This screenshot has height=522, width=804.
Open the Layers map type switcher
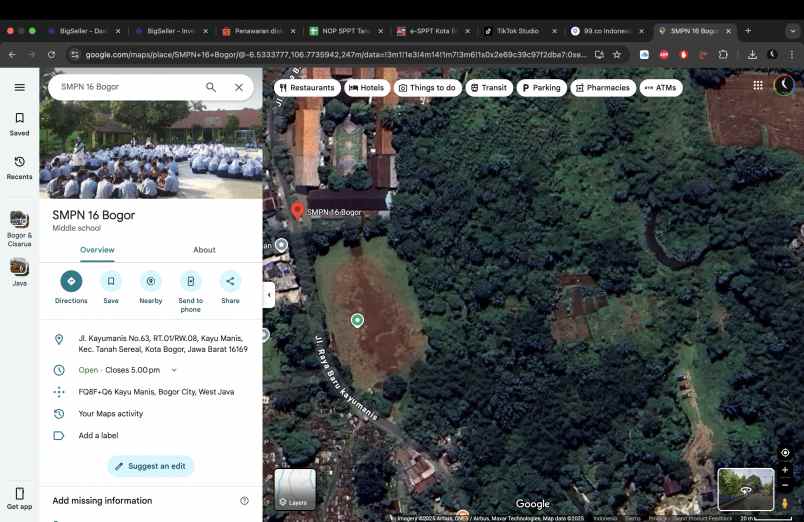point(295,489)
